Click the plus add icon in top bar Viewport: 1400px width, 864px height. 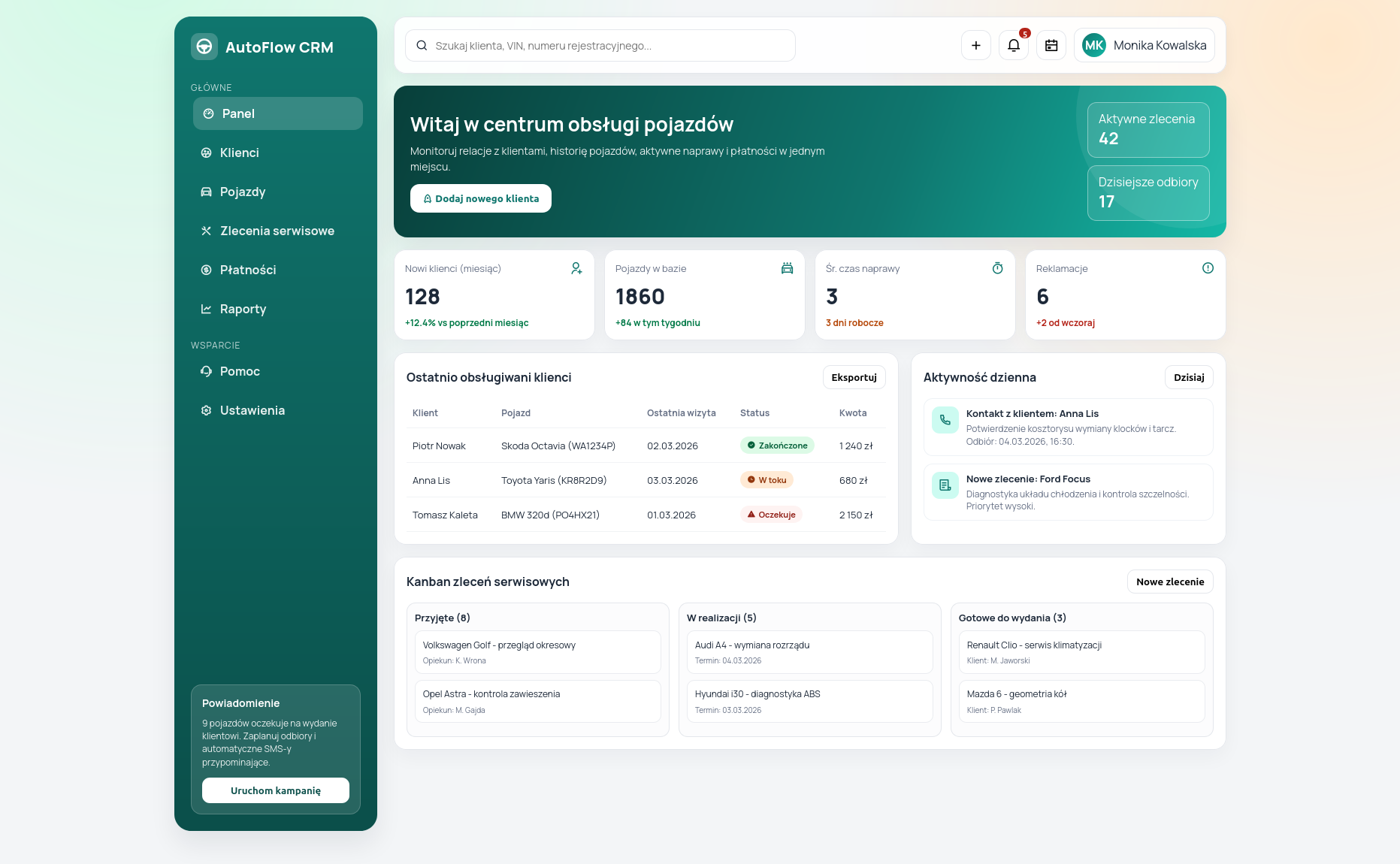[x=976, y=45]
